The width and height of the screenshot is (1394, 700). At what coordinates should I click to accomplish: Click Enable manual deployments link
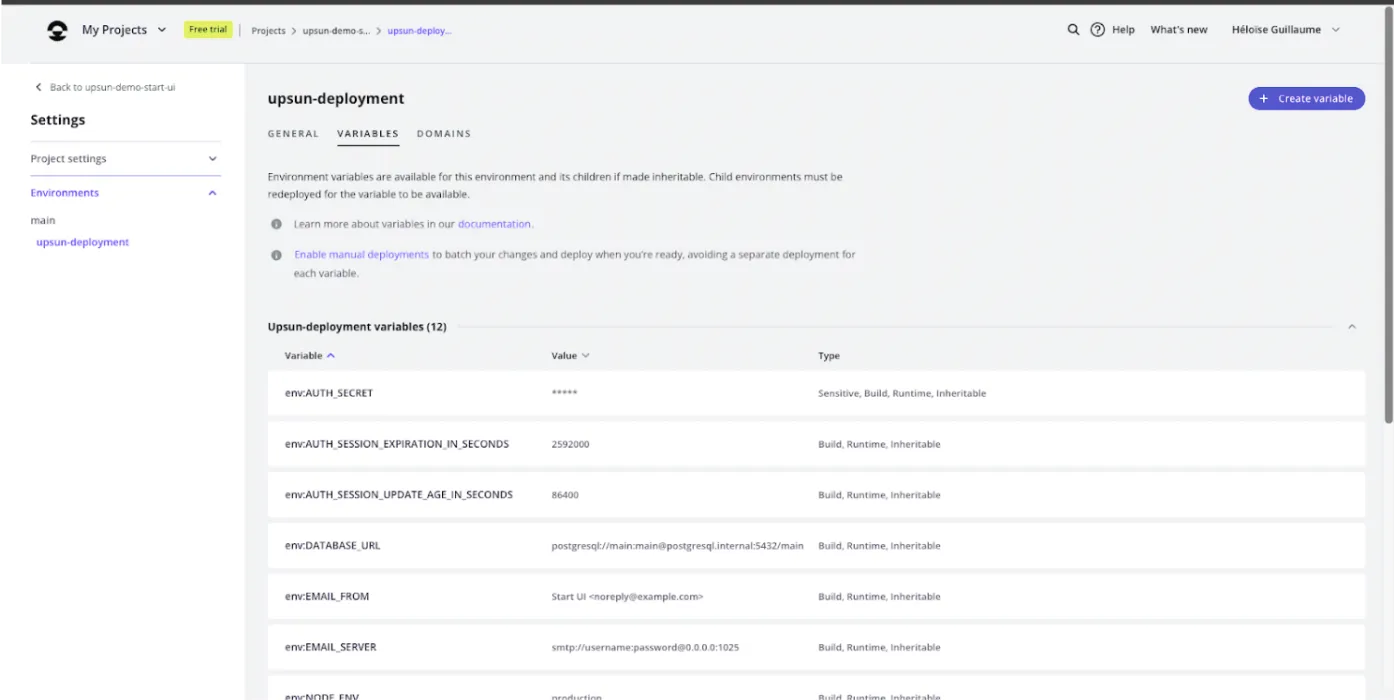click(361, 255)
